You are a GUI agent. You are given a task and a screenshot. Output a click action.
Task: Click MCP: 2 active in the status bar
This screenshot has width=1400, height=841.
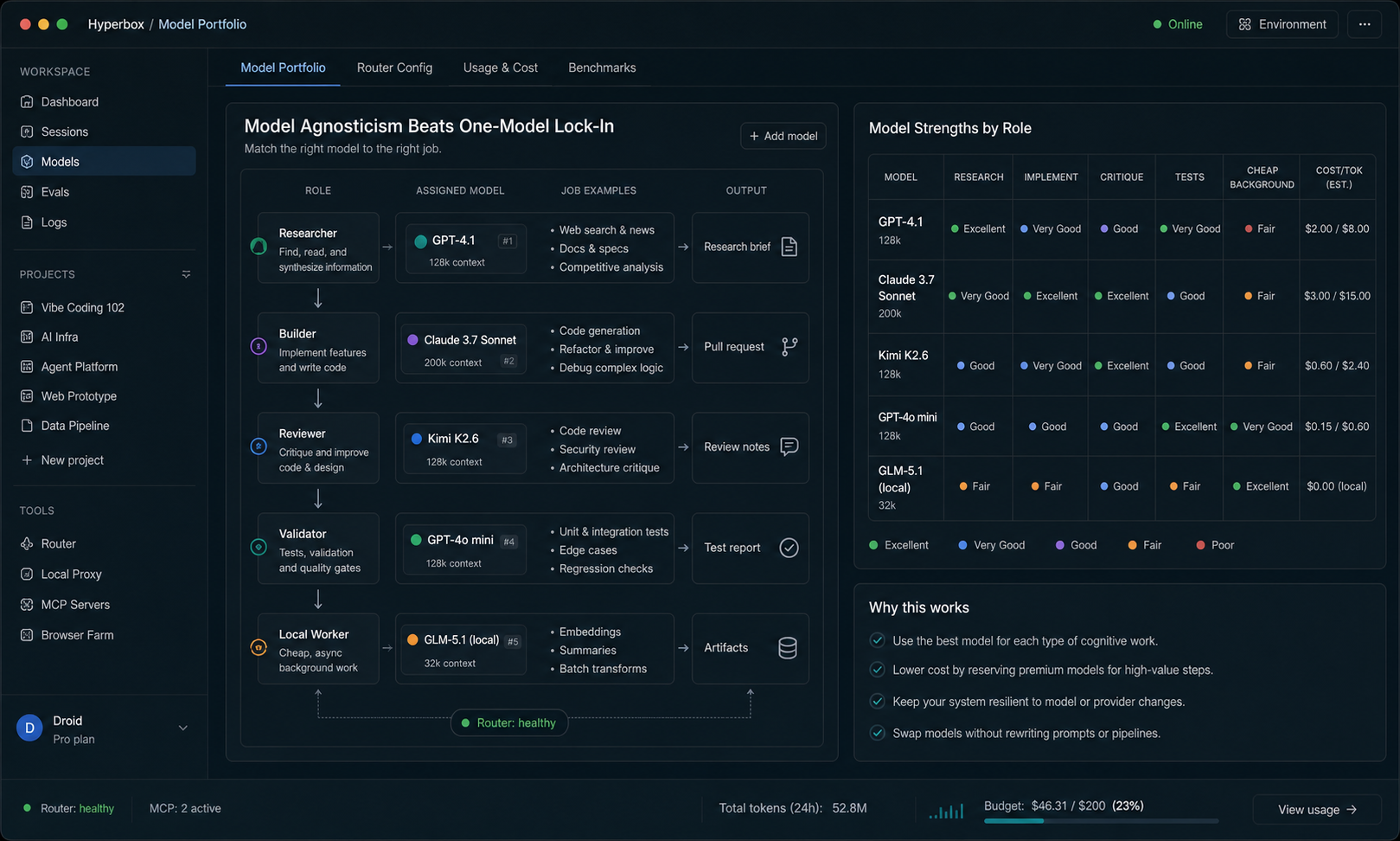[x=185, y=808]
